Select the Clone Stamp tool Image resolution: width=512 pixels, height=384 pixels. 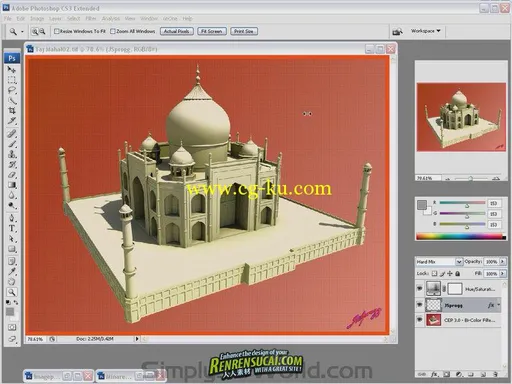tap(12, 154)
